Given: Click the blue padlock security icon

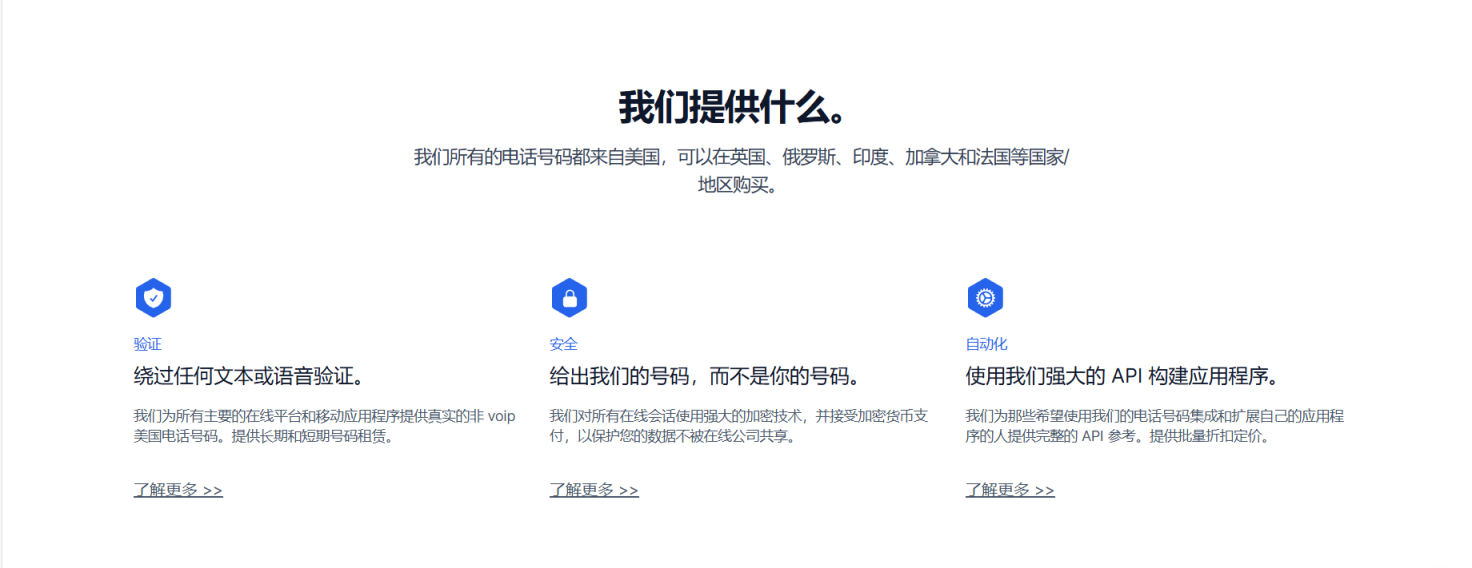Looking at the screenshot, I should (569, 298).
